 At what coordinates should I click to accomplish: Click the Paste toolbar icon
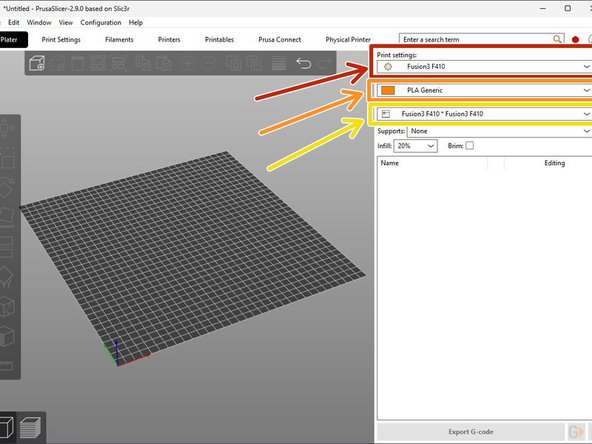pos(163,63)
